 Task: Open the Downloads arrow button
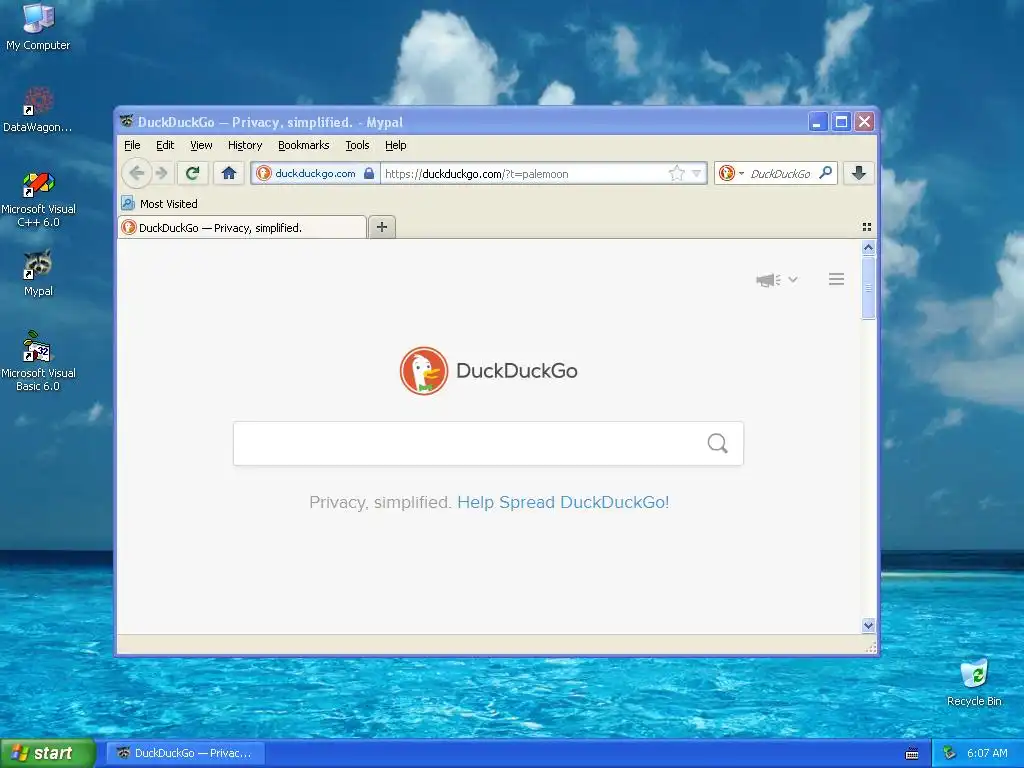859,173
